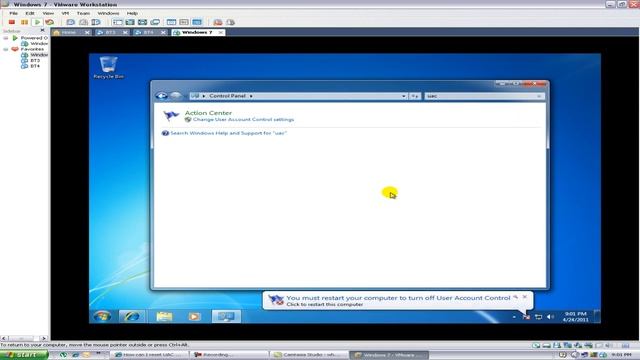Open the Recycle Bin on the Windows 7 desktop

pyautogui.click(x=108, y=67)
